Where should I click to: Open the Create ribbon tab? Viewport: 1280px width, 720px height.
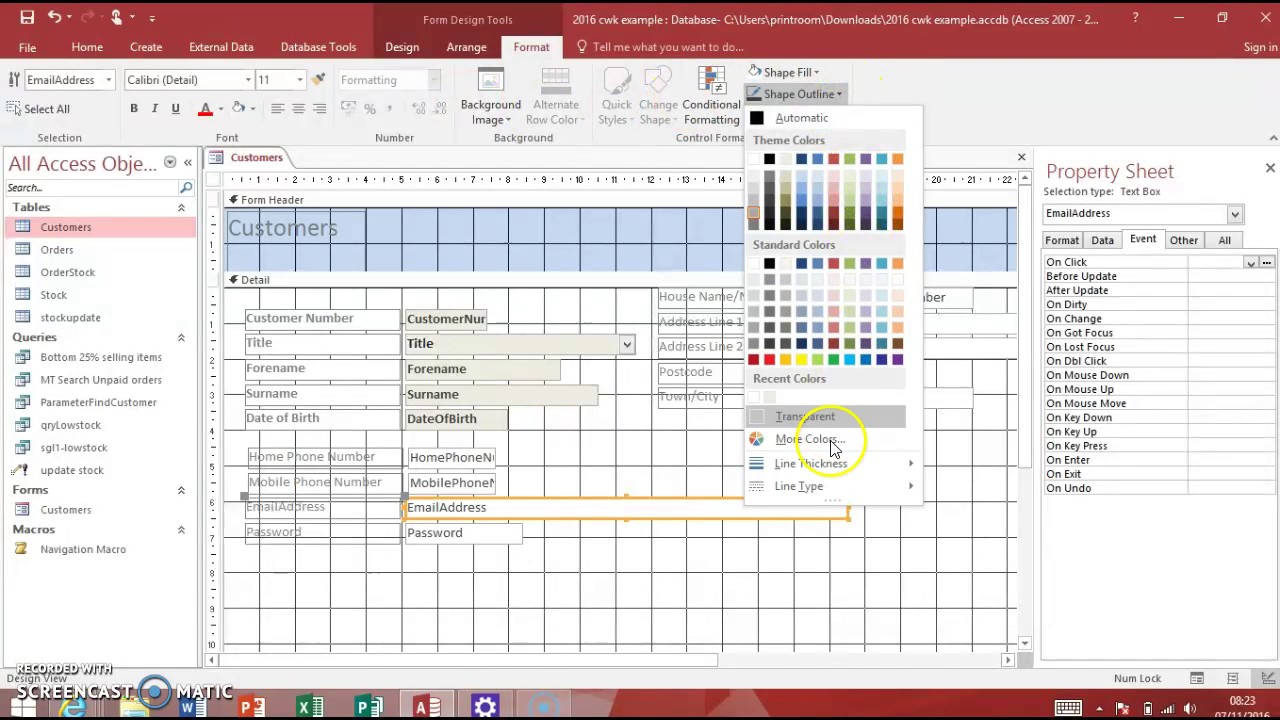coord(146,47)
